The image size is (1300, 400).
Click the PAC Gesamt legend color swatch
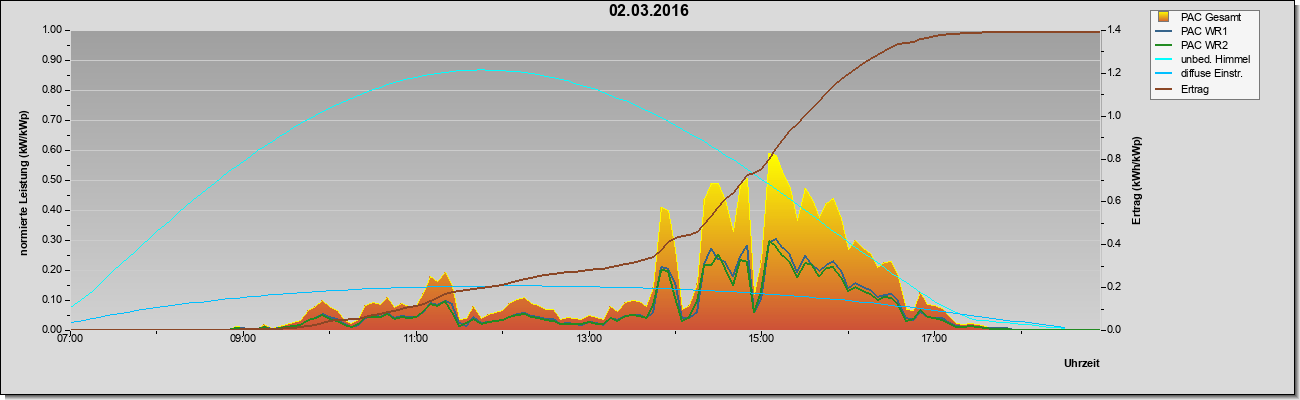pyautogui.click(x=1164, y=17)
